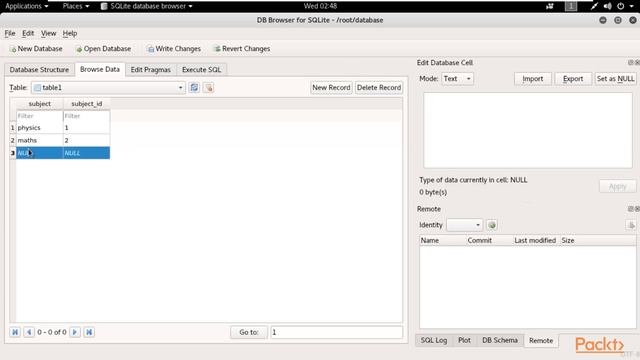The height and width of the screenshot is (360, 640).
Task: Click the Go to button
Action: [x=249, y=332]
